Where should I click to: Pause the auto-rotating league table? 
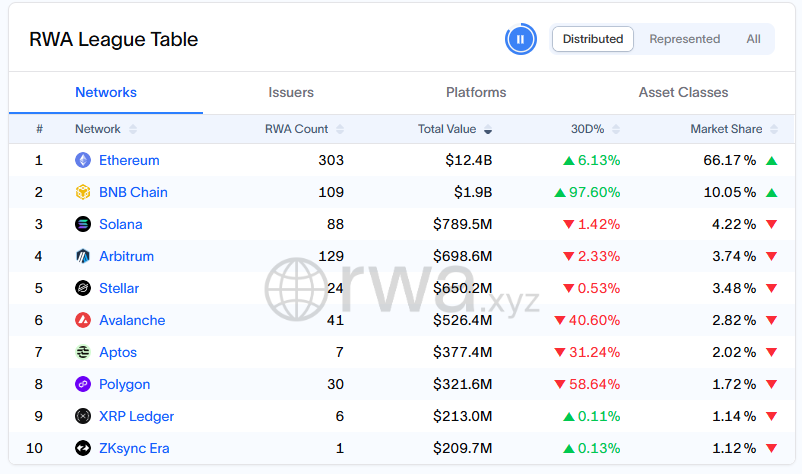(x=520, y=39)
